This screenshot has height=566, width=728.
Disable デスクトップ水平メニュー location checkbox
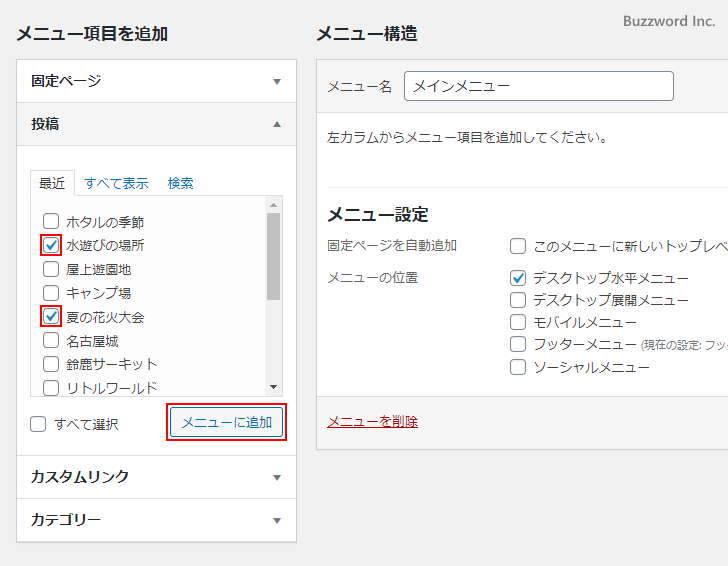tap(518, 278)
